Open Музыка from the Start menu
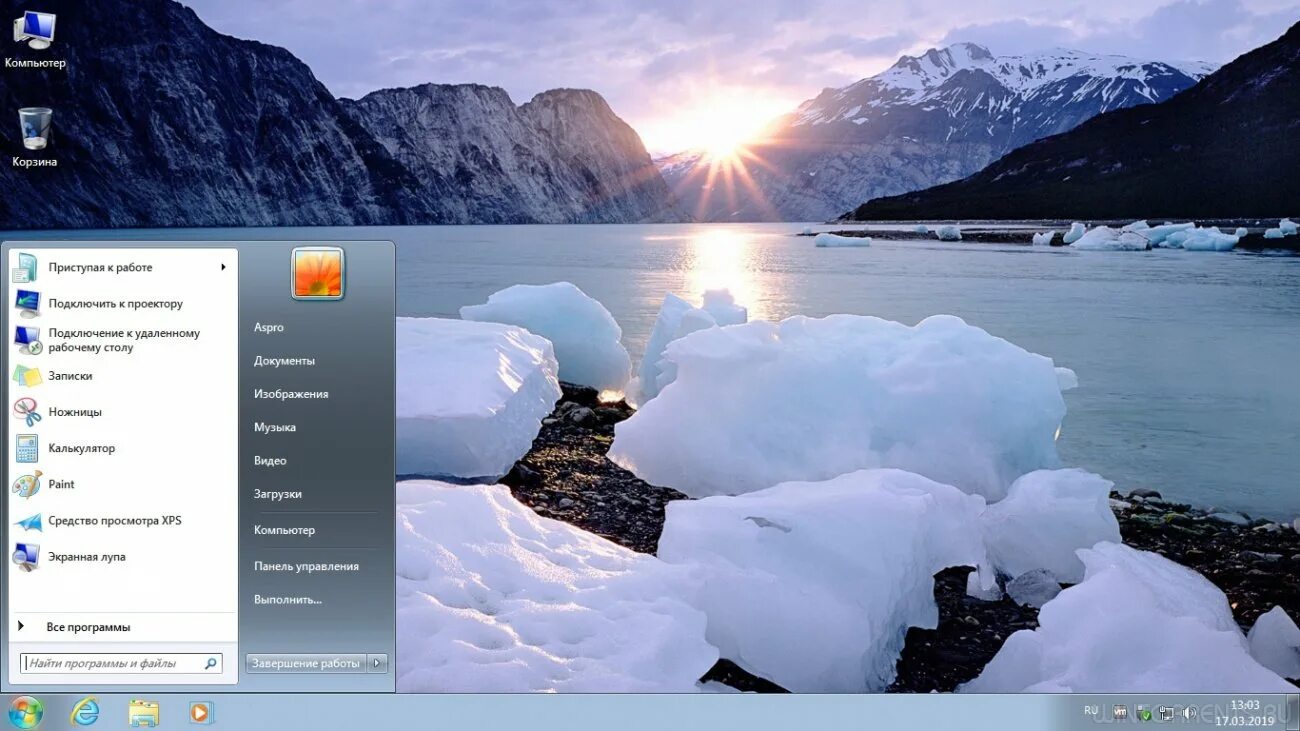The height and width of the screenshot is (731, 1300). pyautogui.click(x=275, y=427)
